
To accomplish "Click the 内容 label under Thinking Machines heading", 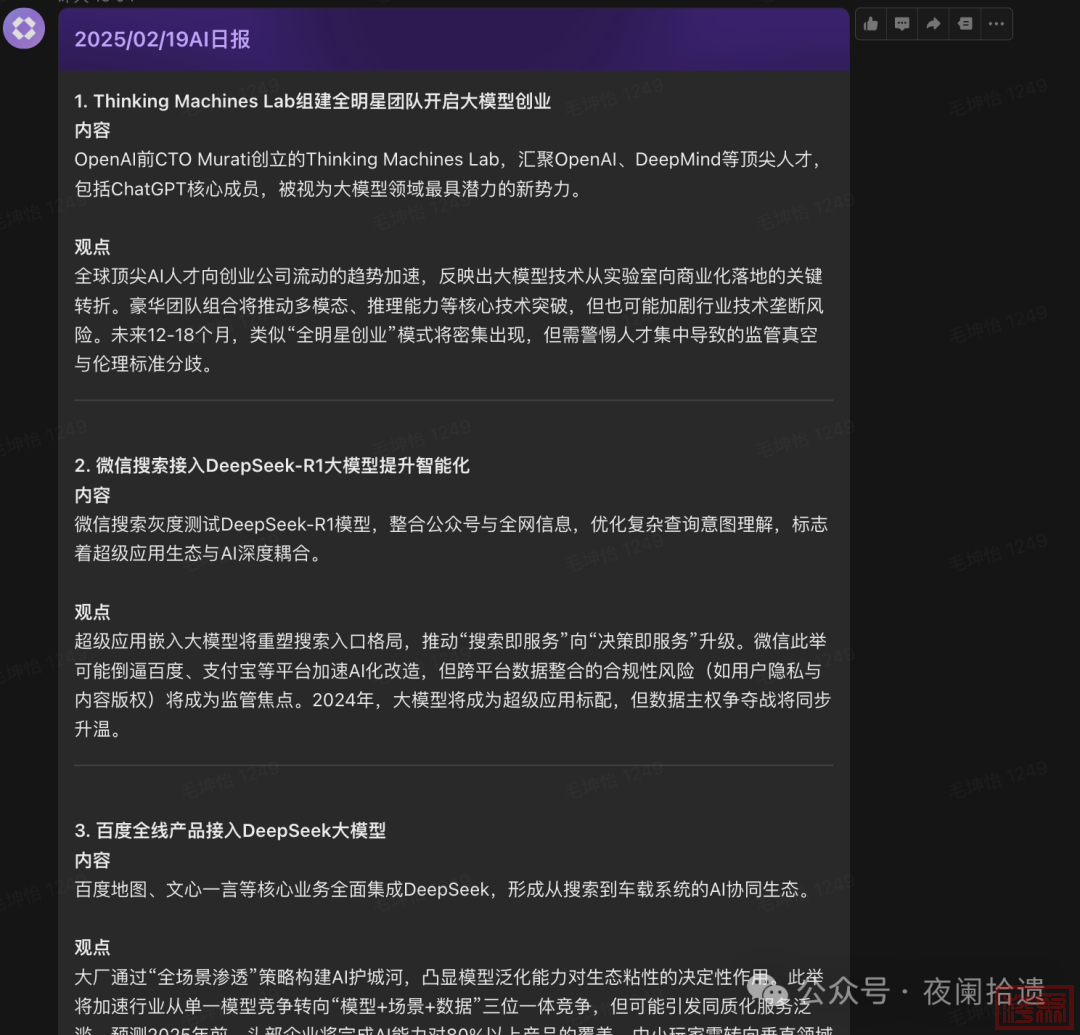I will (x=92, y=131).
